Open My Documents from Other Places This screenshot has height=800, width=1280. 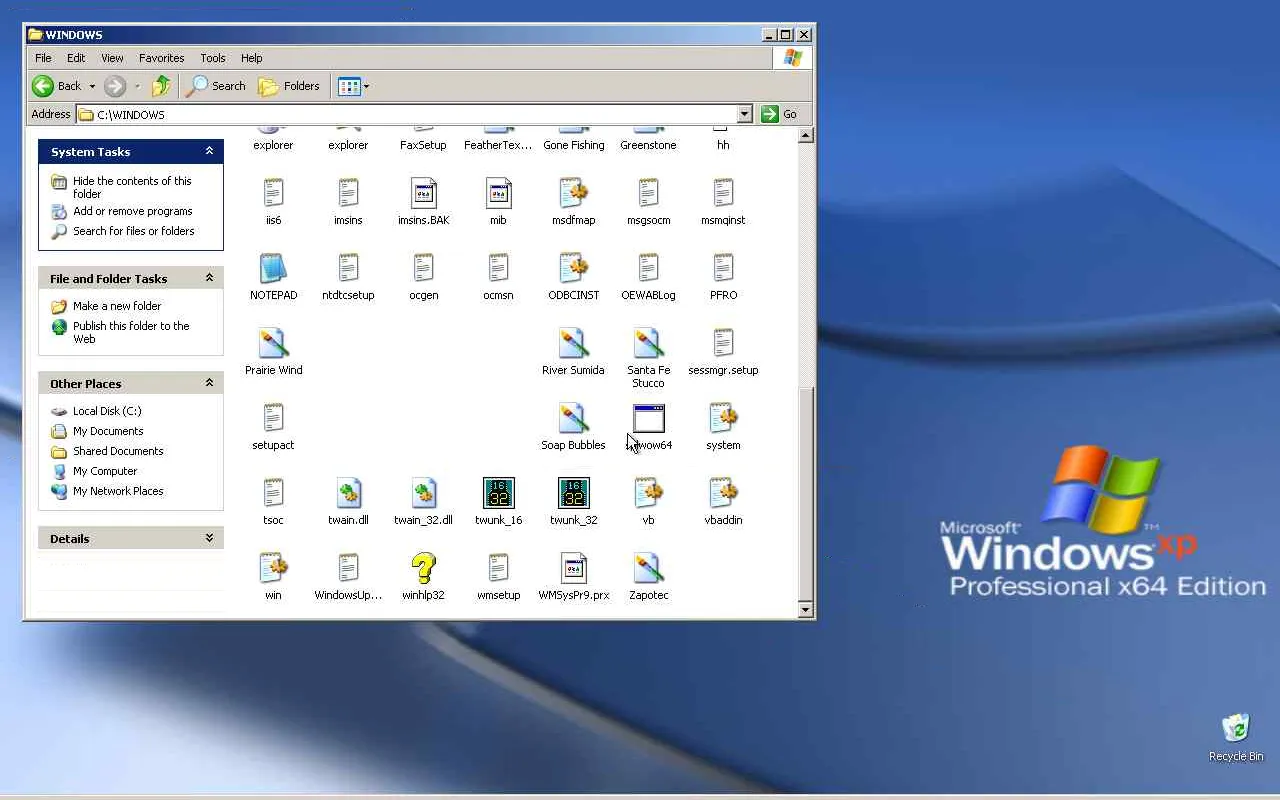108,431
